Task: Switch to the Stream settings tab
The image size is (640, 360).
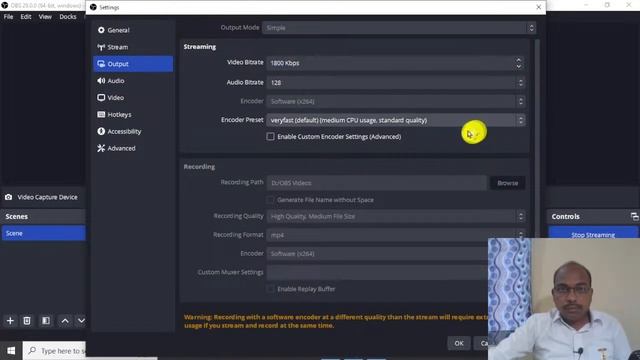Action: 133,47
